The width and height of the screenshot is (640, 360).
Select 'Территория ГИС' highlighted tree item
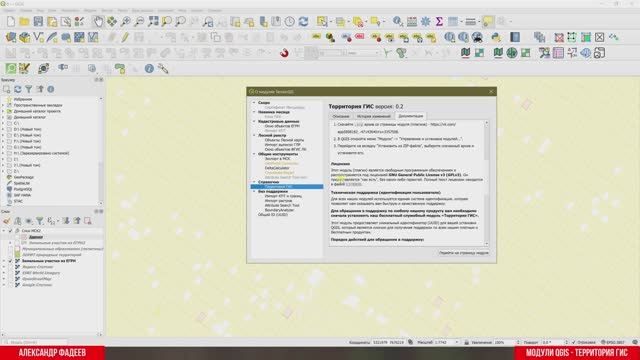(287, 187)
